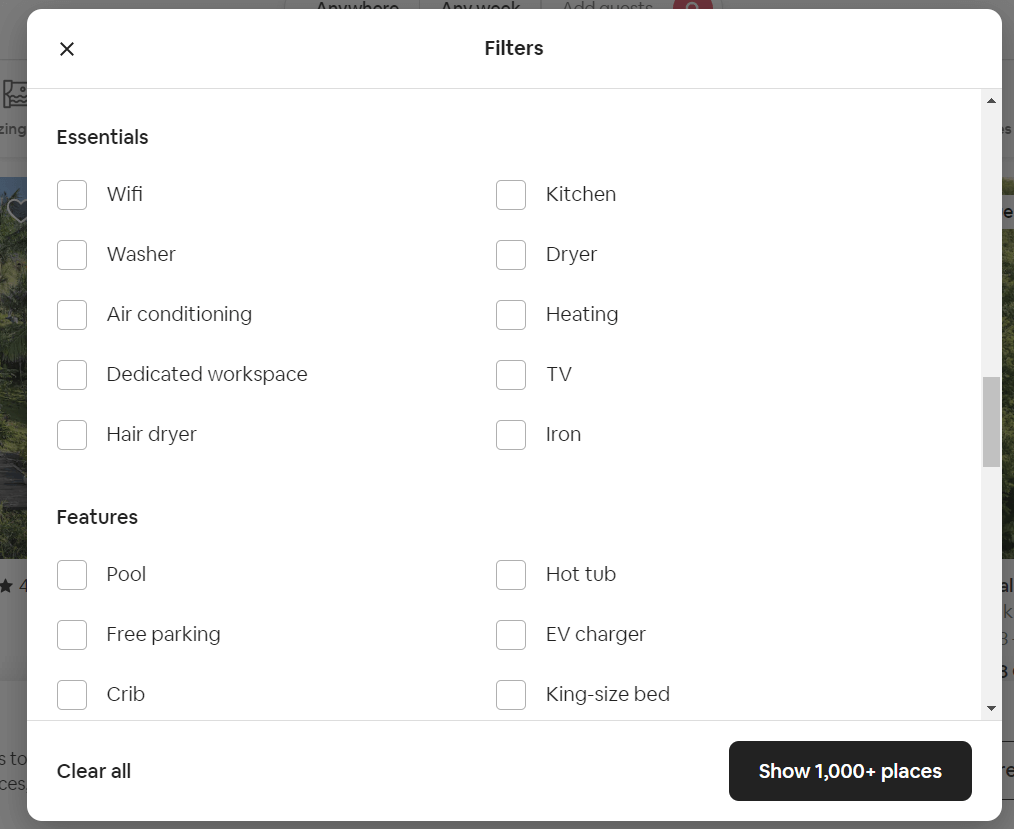Enable the Wifi checkbox
This screenshot has width=1014, height=829.
[x=72, y=195]
